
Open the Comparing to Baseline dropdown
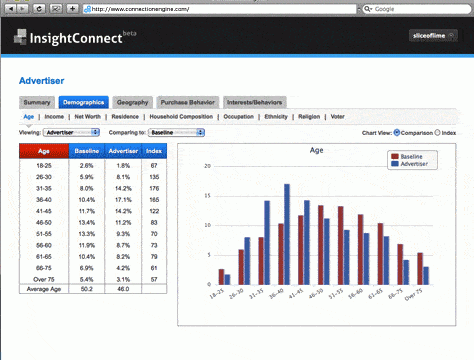[176, 133]
